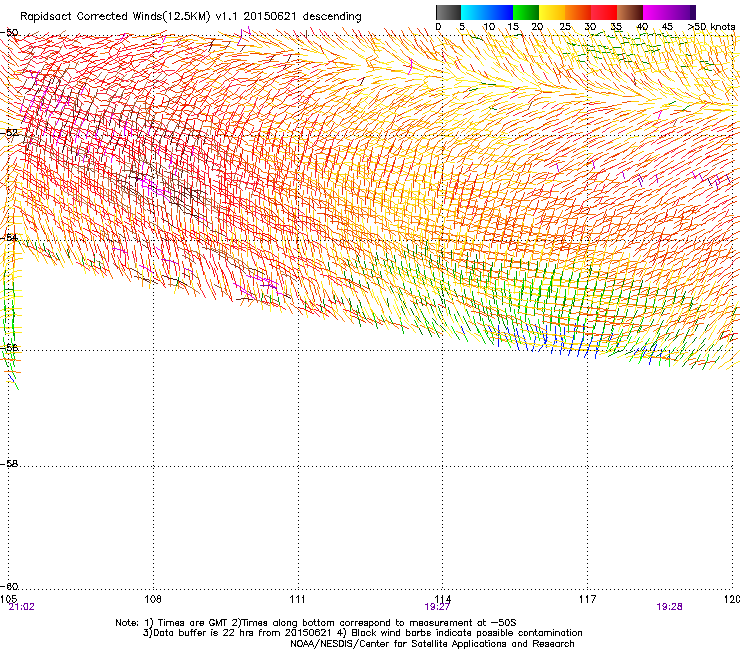740x650 pixels.
Task: Click the magenta 40-45 knots legend segment
Action: click(x=656, y=12)
